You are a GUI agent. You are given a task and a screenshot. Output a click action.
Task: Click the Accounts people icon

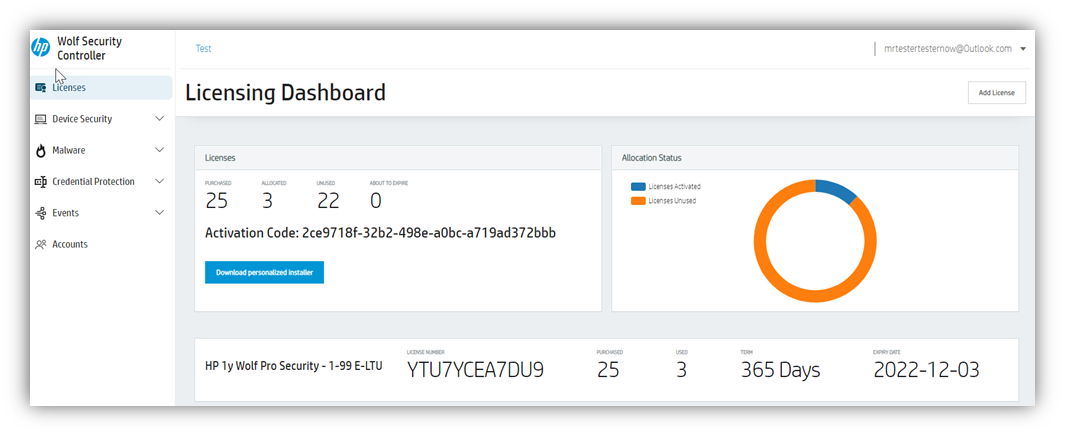41,244
